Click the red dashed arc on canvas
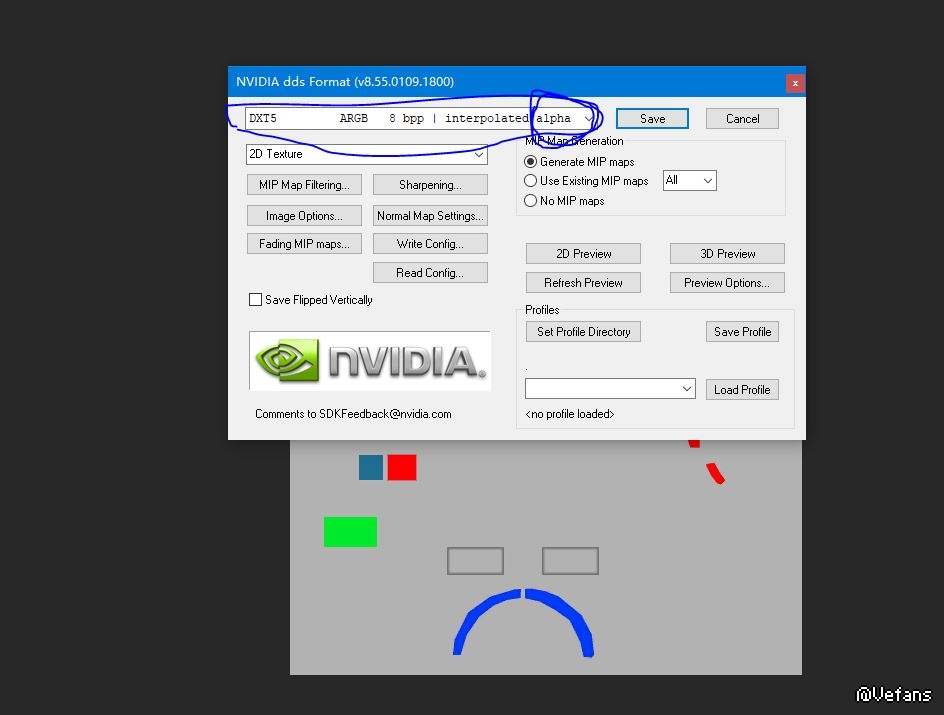 (x=715, y=472)
